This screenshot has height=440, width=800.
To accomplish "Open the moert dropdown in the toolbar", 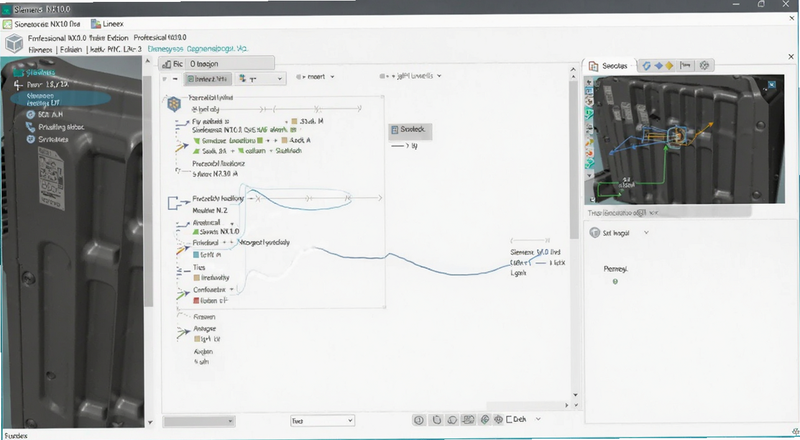I will point(315,77).
